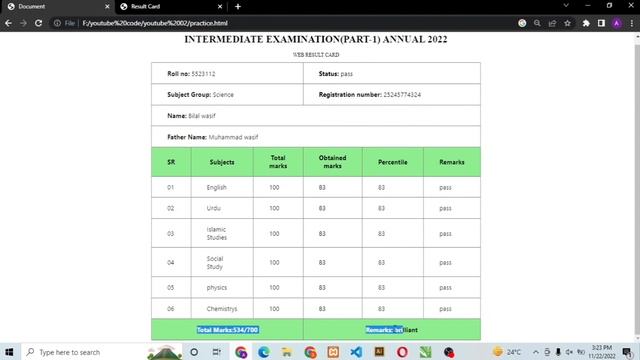
Task: Open Cortana circle icon on taskbar
Action: [194, 352]
